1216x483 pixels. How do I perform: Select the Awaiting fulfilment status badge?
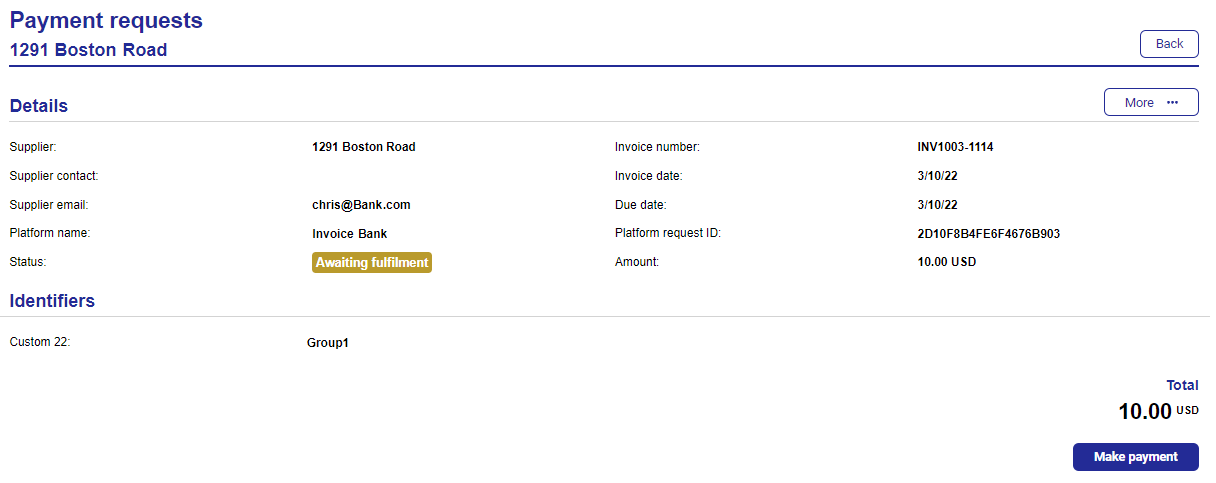pyautogui.click(x=372, y=263)
